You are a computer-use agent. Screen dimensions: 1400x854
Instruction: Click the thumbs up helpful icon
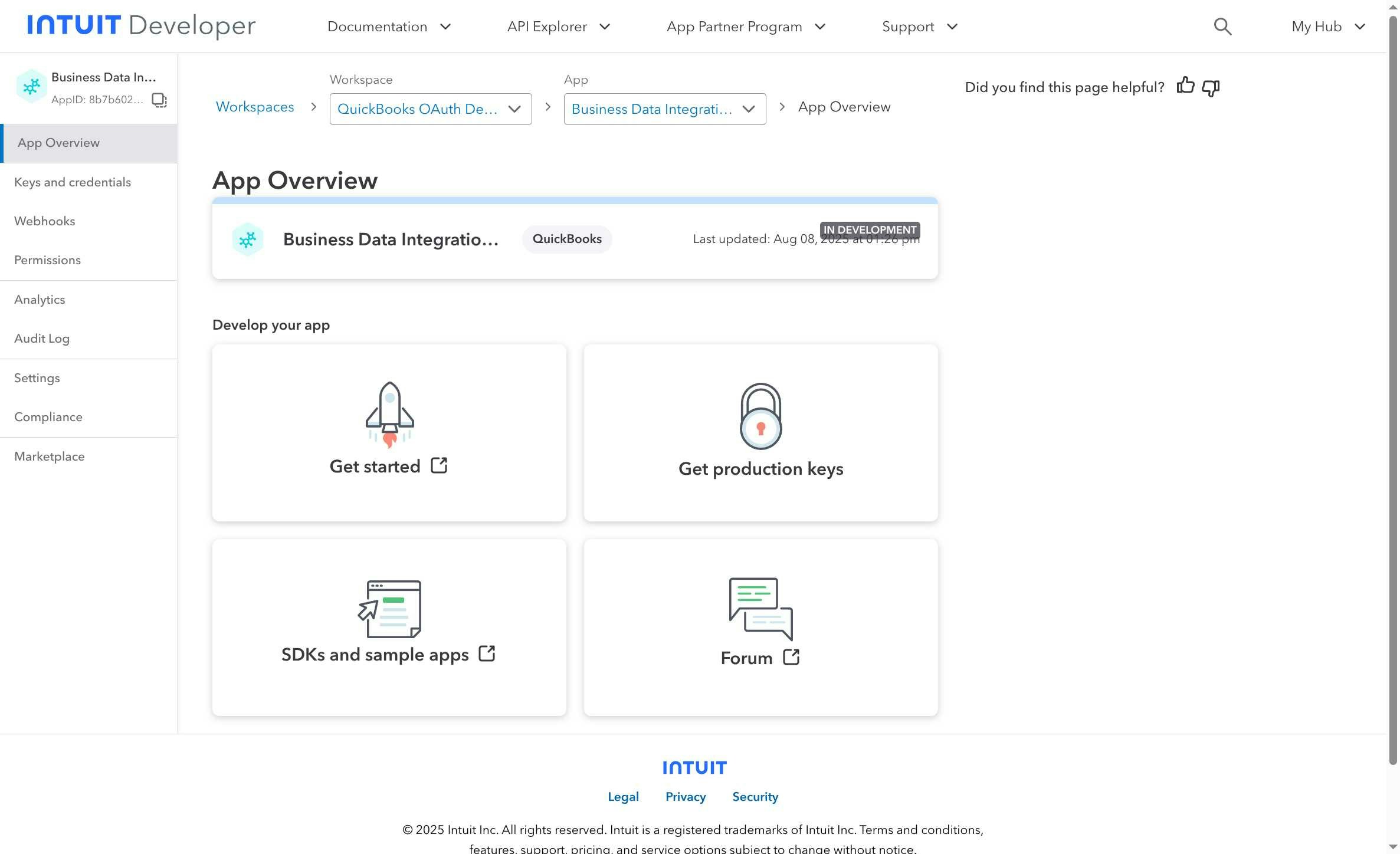(1185, 86)
